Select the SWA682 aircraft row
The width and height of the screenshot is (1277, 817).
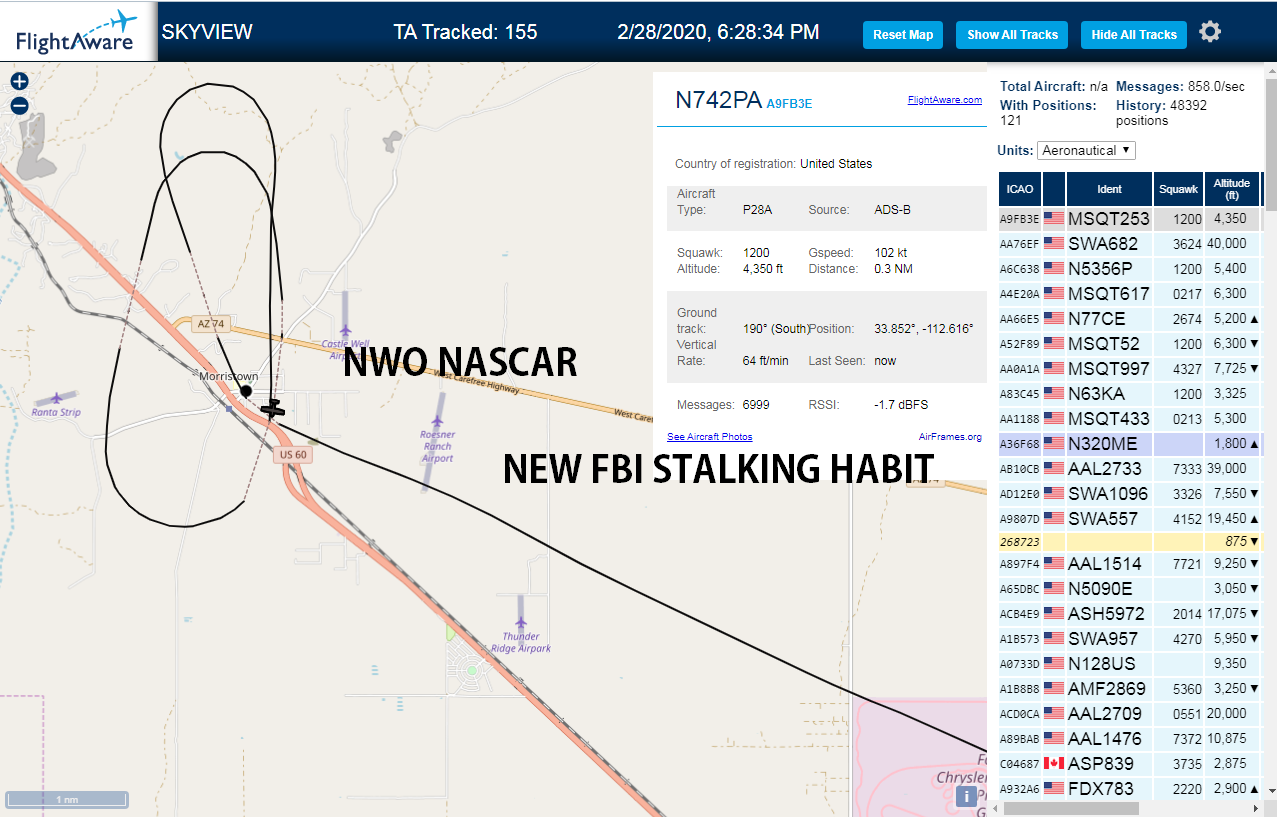1130,243
